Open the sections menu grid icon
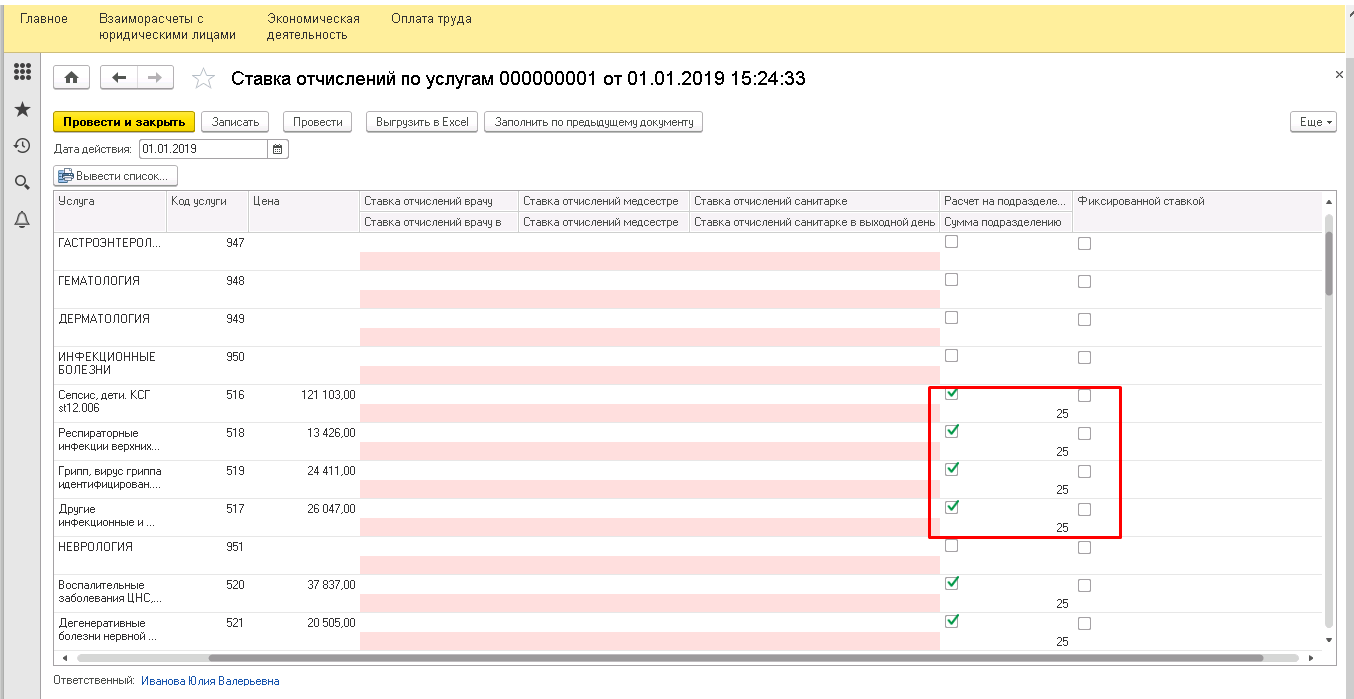 click(21, 72)
